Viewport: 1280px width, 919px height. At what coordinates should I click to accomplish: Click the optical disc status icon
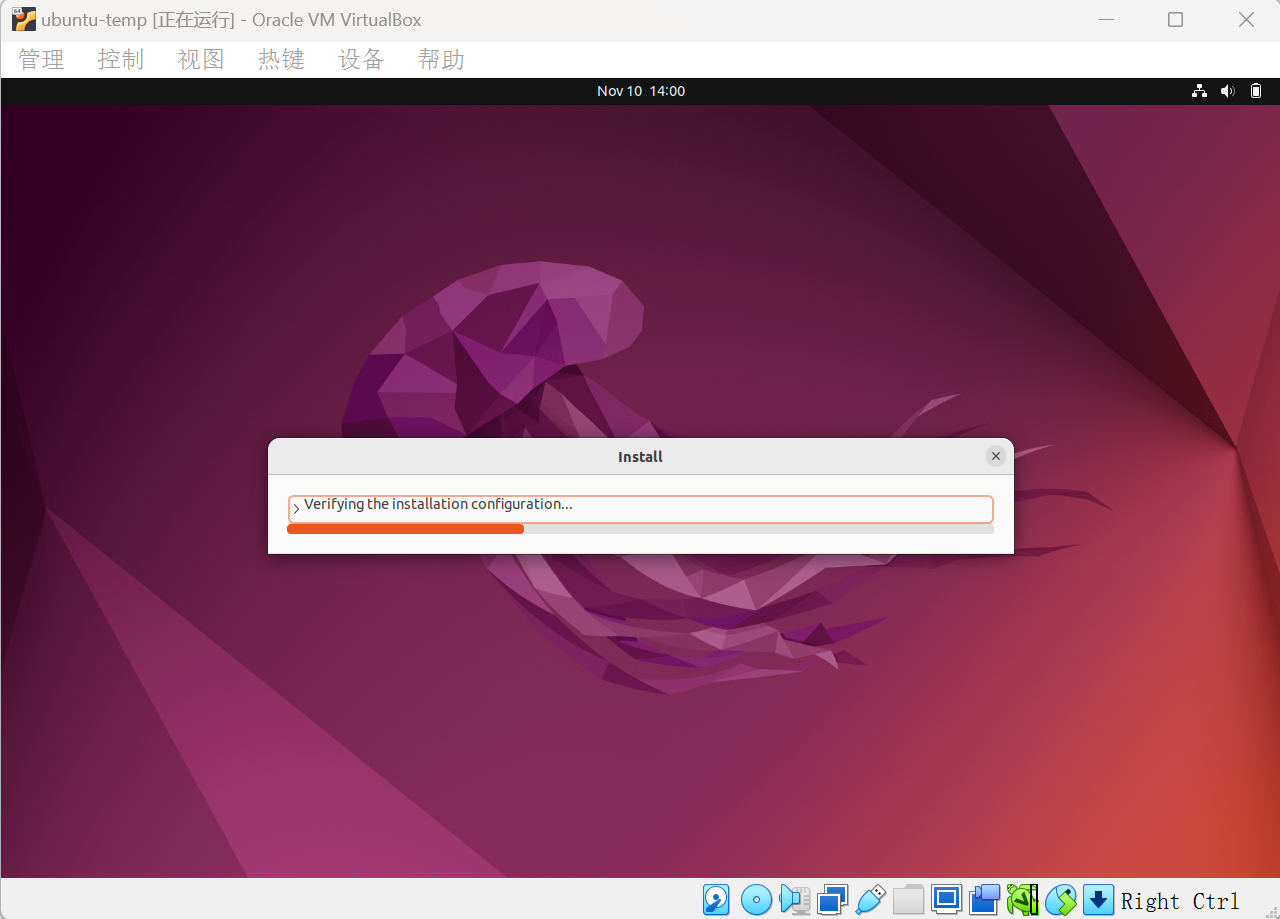coord(756,900)
